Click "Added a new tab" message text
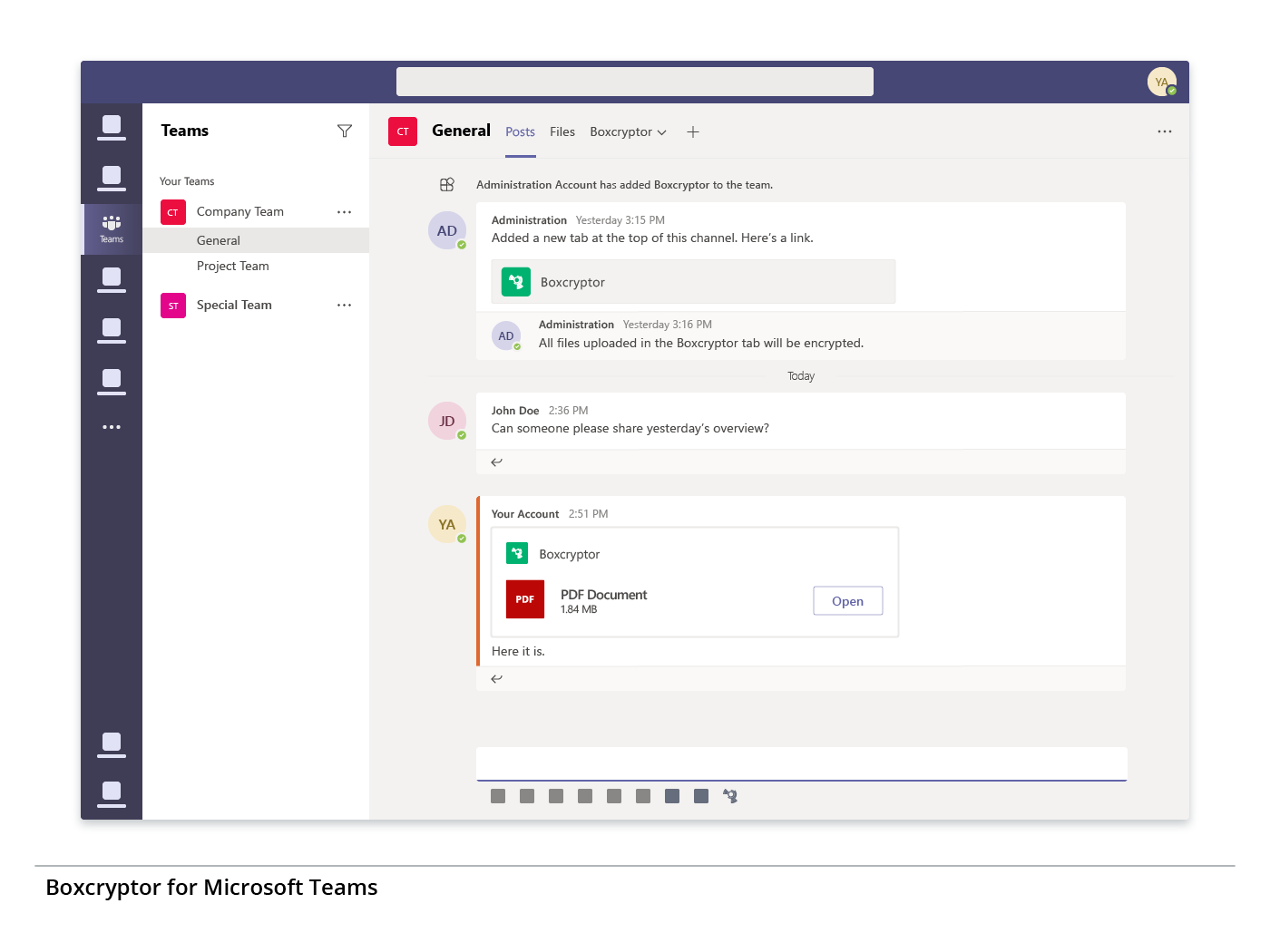 pos(652,238)
